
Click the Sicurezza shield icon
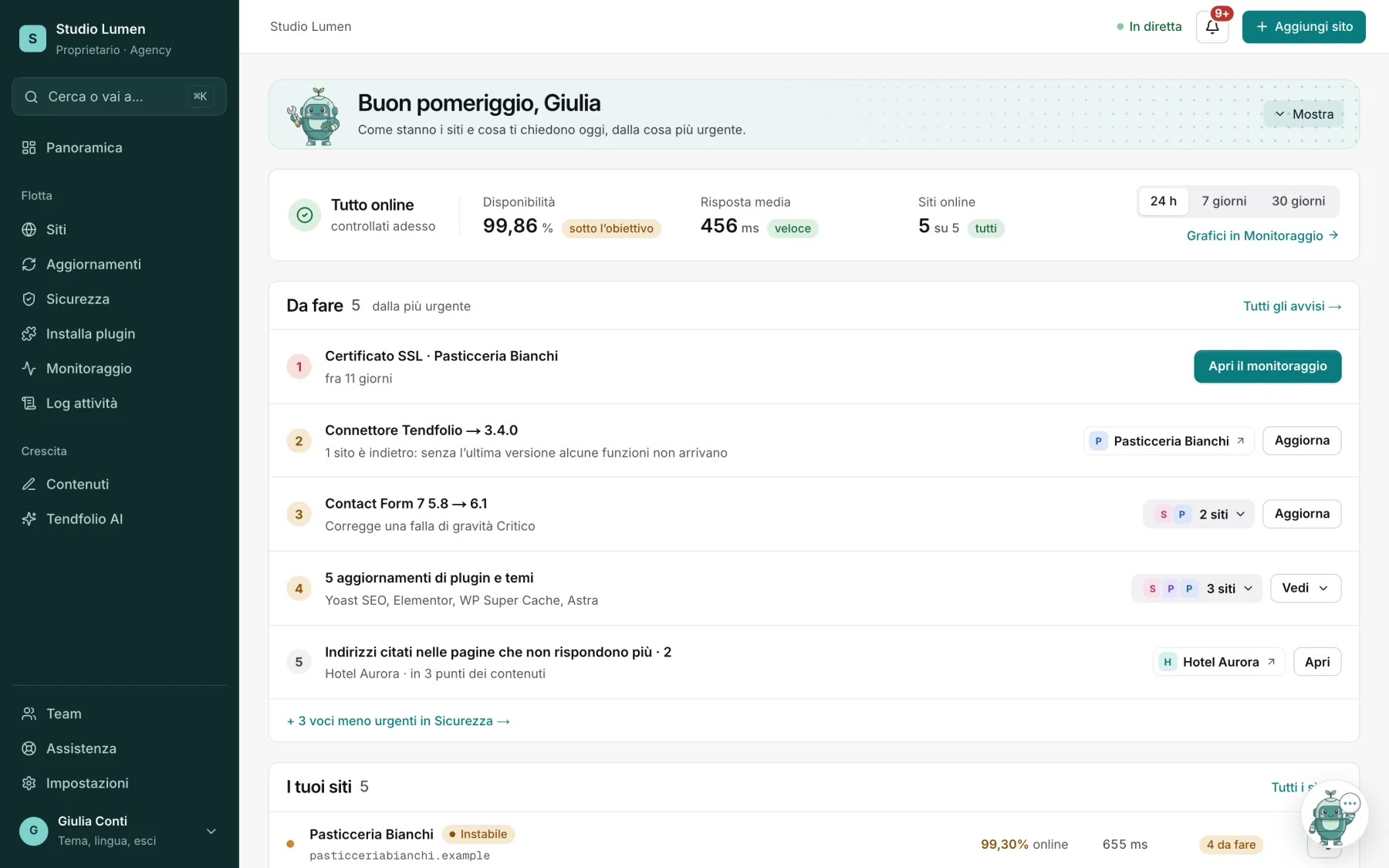(x=29, y=299)
